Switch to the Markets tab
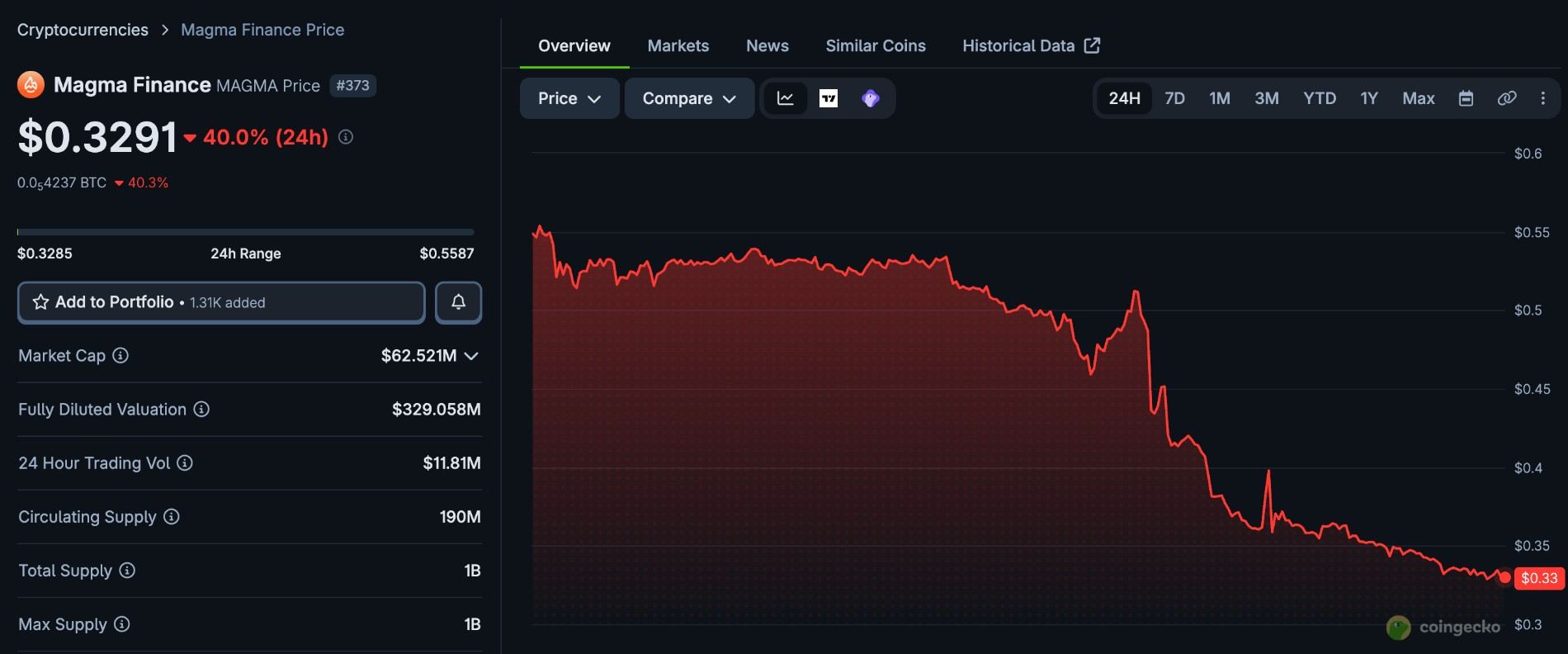The width and height of the screenshot is (1568, 654). pos(678,46)
